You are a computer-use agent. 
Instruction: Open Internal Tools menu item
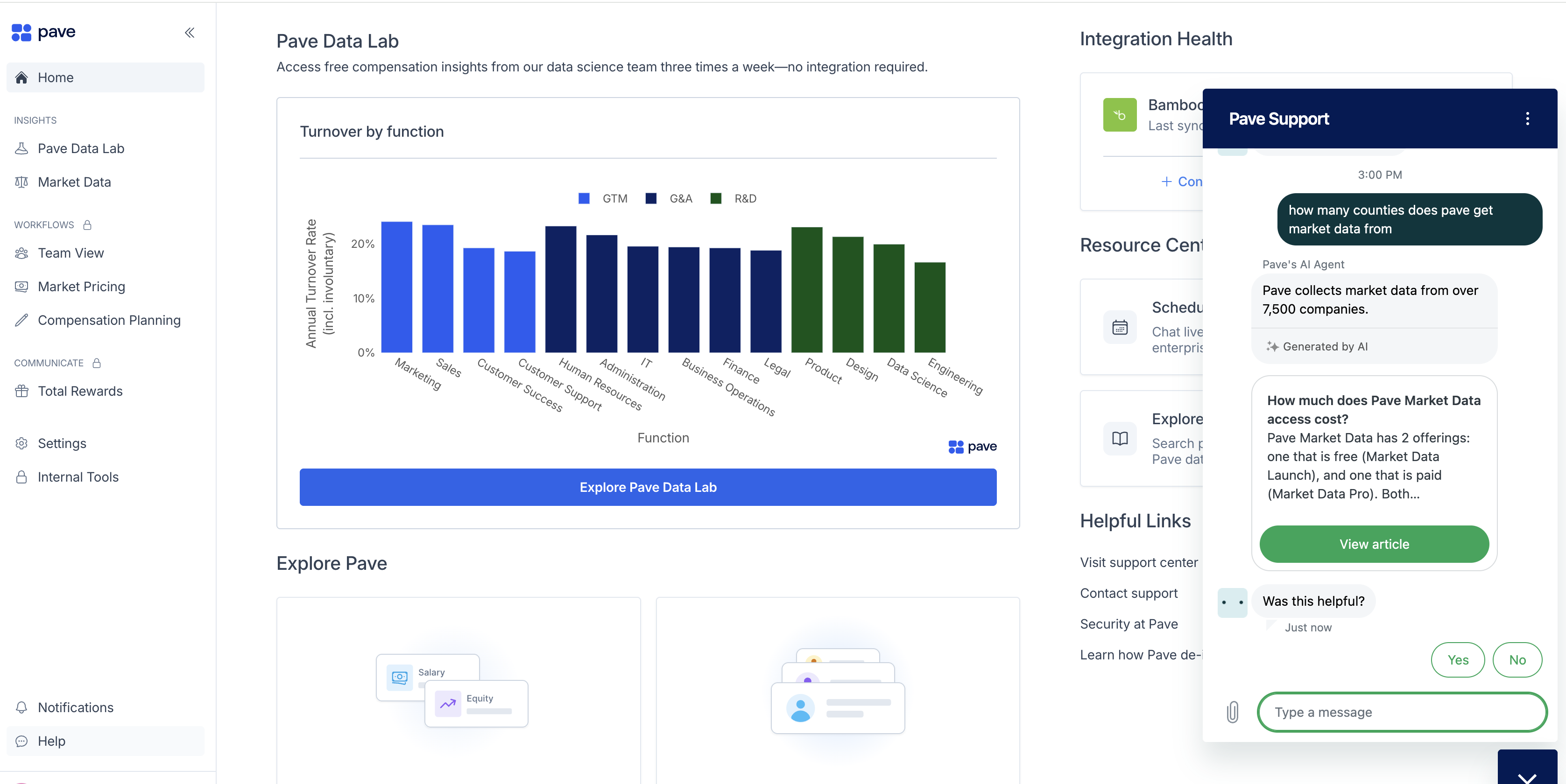point(105,477)
